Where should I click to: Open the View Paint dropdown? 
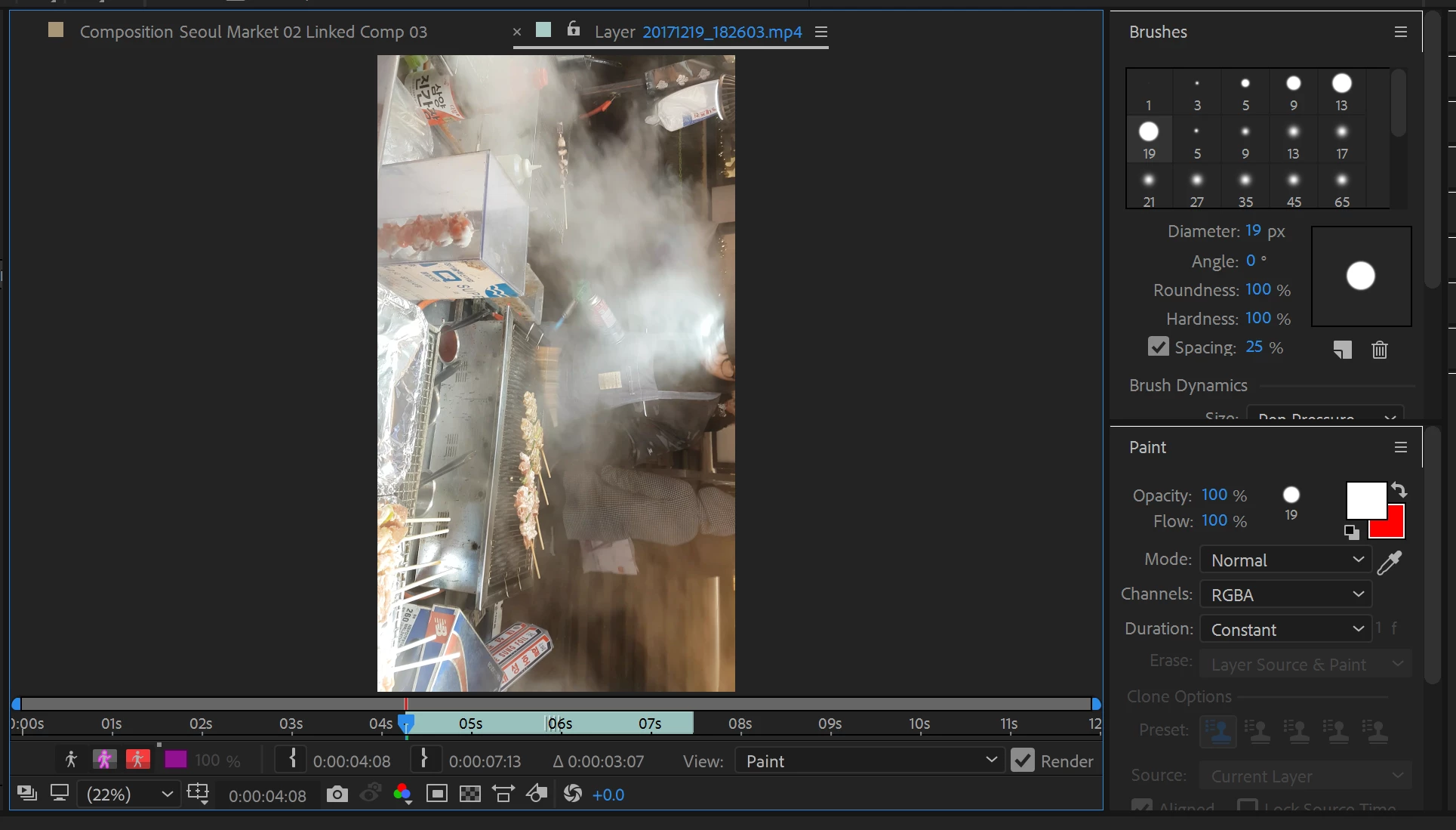(x=870, y=761)
